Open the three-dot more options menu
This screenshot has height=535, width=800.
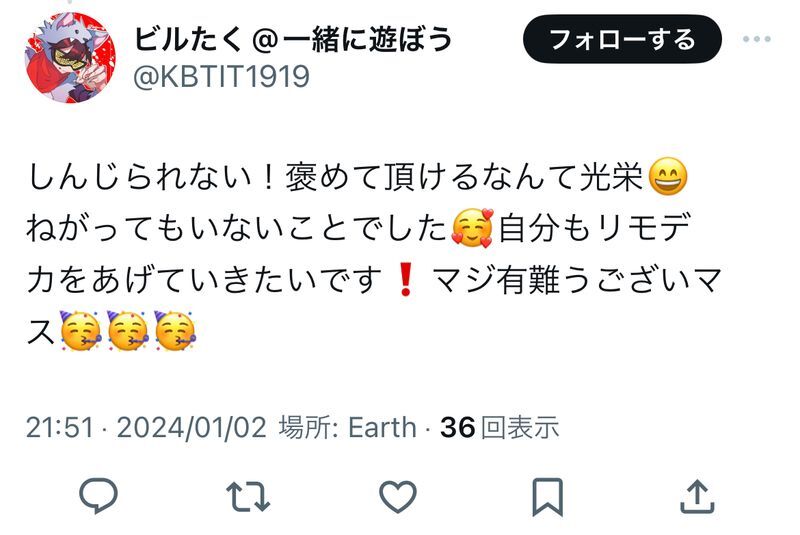pos(757,39)
